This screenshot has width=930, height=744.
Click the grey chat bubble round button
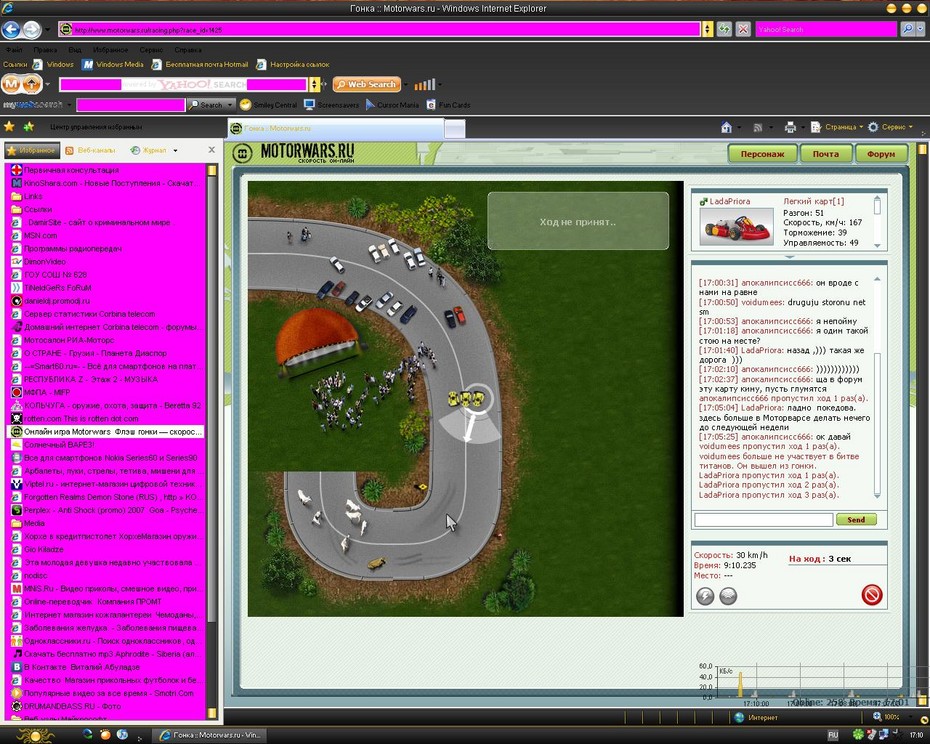tap(728, 596)
